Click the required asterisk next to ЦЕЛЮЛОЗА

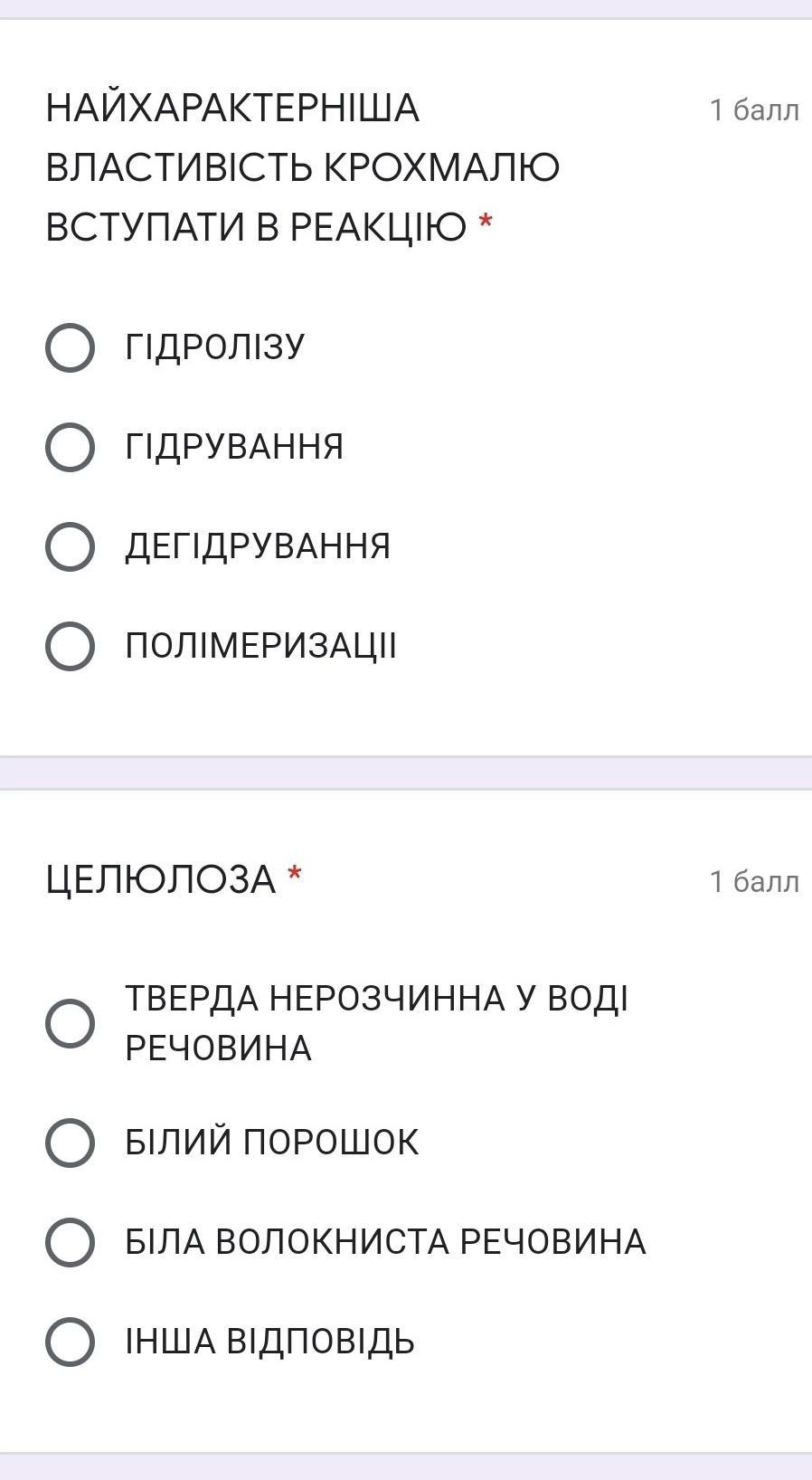(294, 876)
